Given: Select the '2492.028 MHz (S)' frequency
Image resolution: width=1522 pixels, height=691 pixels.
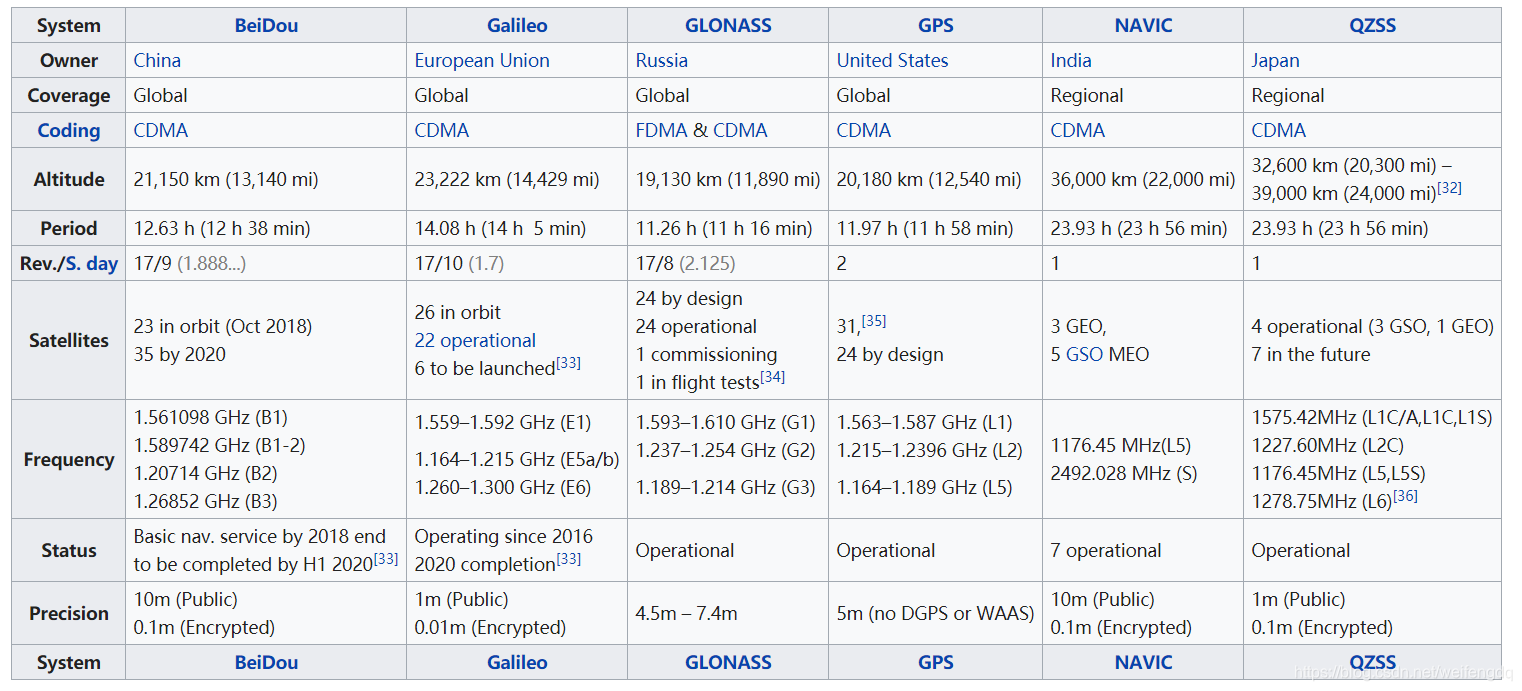Looking at the screenshot, I should [x=1124, y=473].
